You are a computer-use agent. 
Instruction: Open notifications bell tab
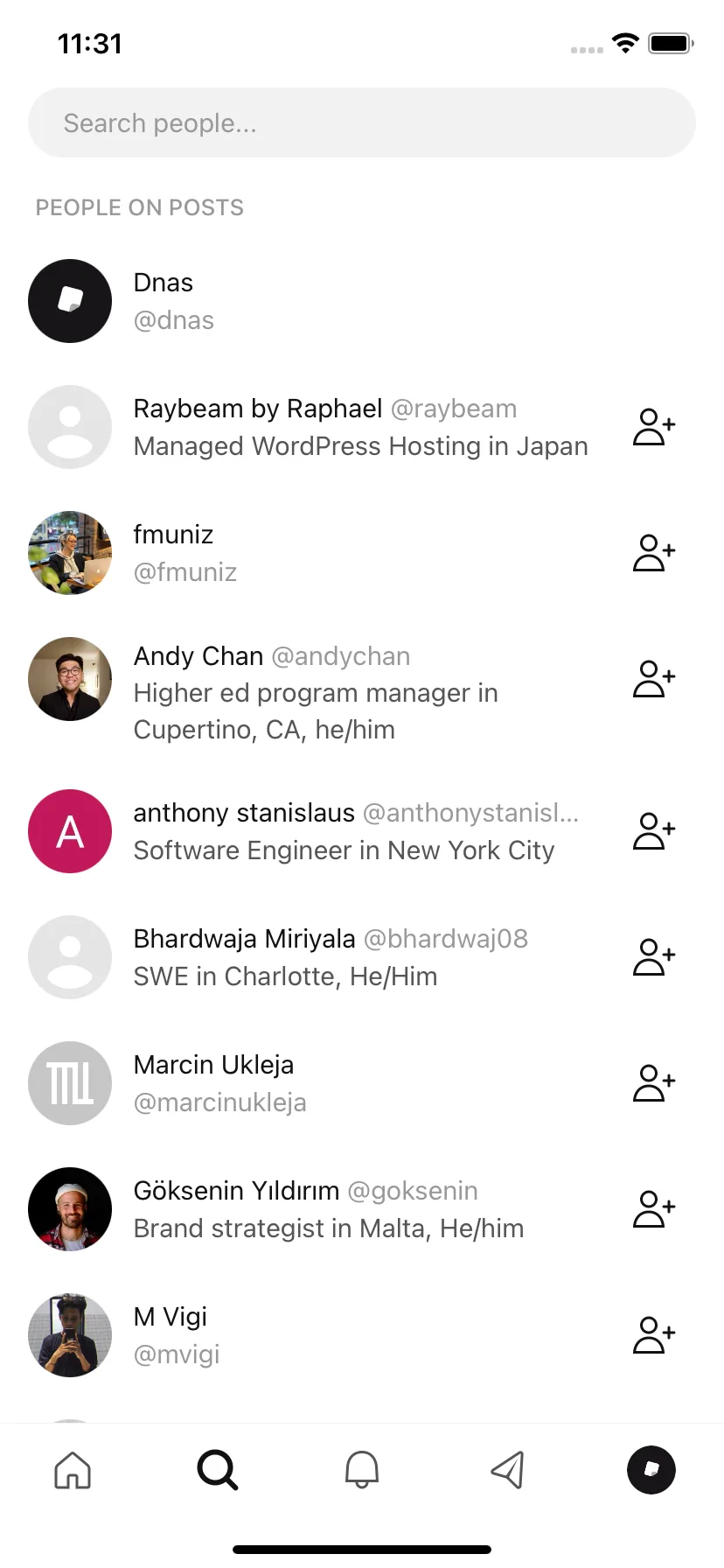[x=362, y=1470]
